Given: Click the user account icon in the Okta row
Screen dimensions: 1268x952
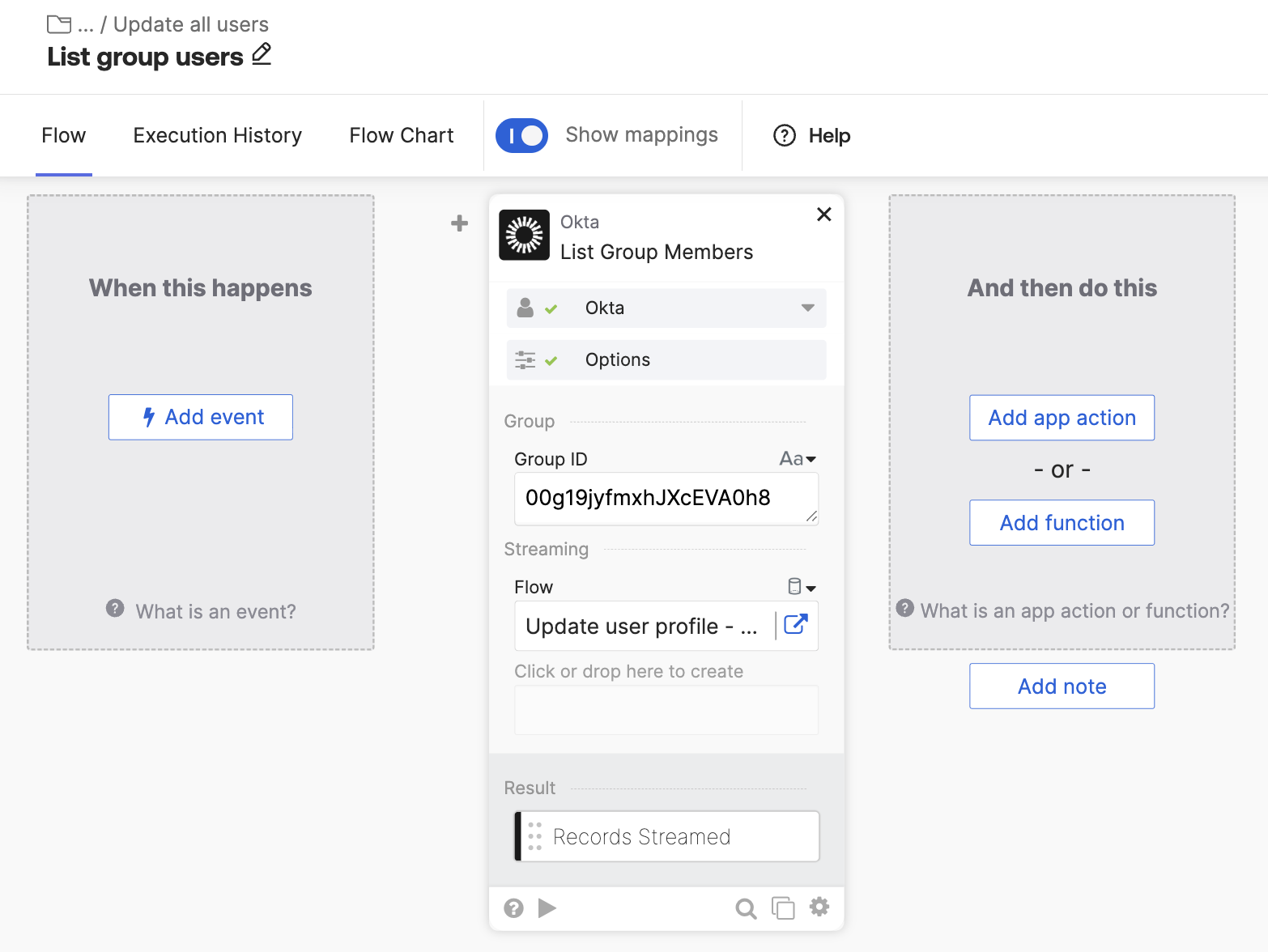Looking at the screenshot, I should [x=525, y=308].
